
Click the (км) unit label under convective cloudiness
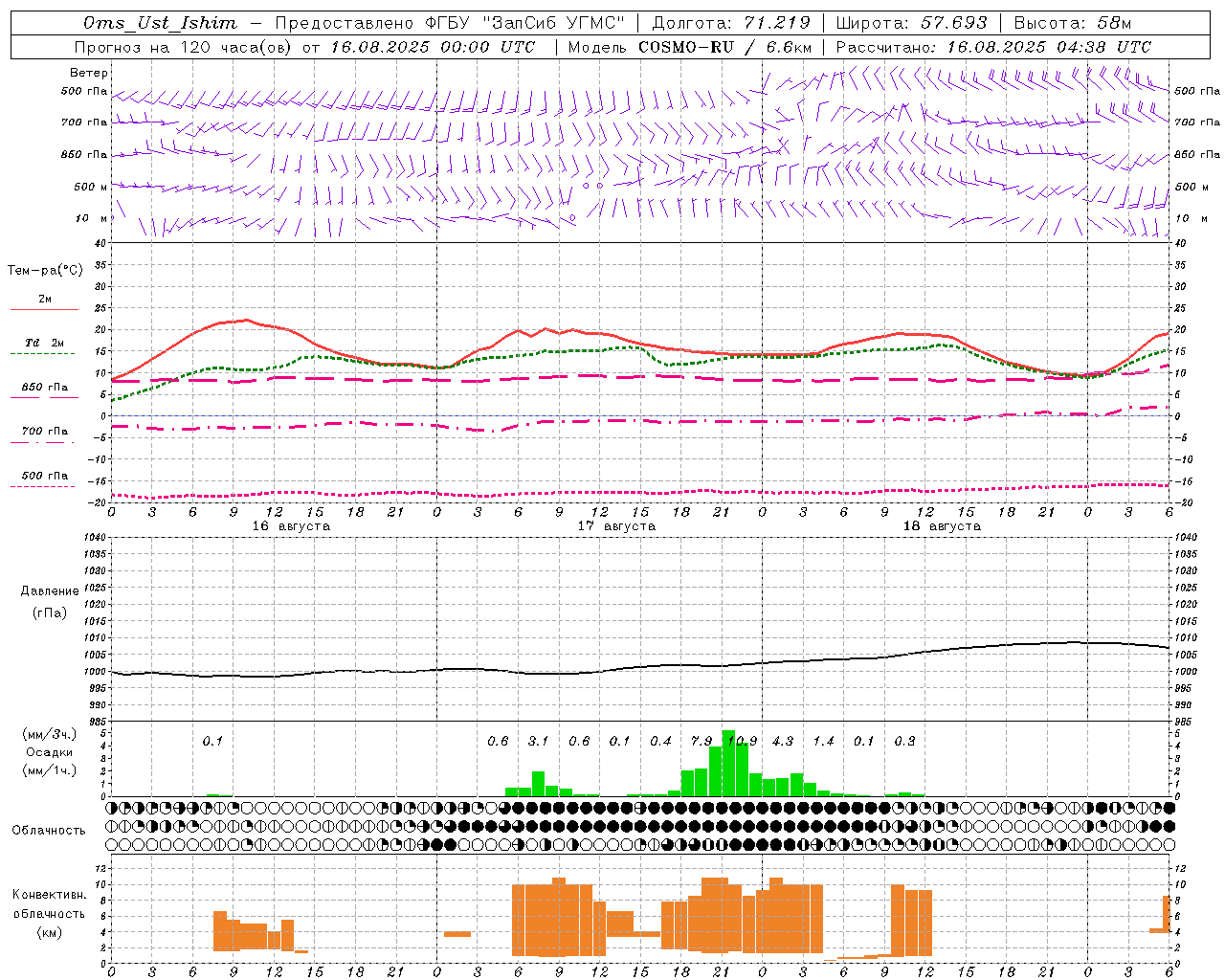click(x=50, y=932)
